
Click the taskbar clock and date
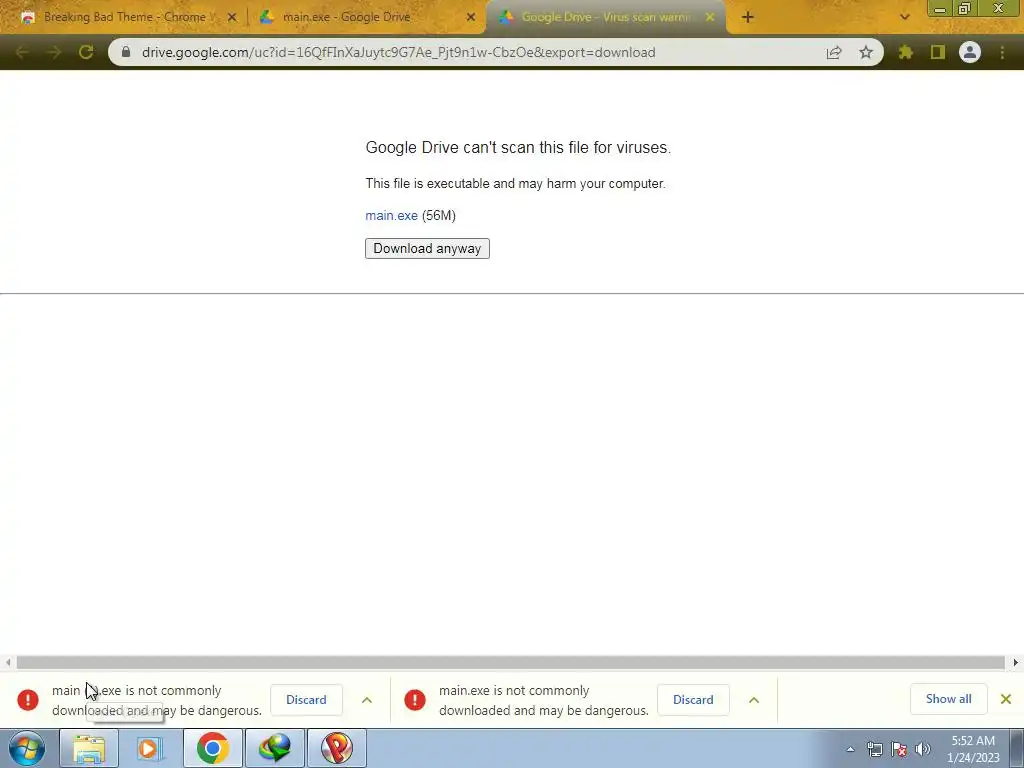(x=973, y=749)
